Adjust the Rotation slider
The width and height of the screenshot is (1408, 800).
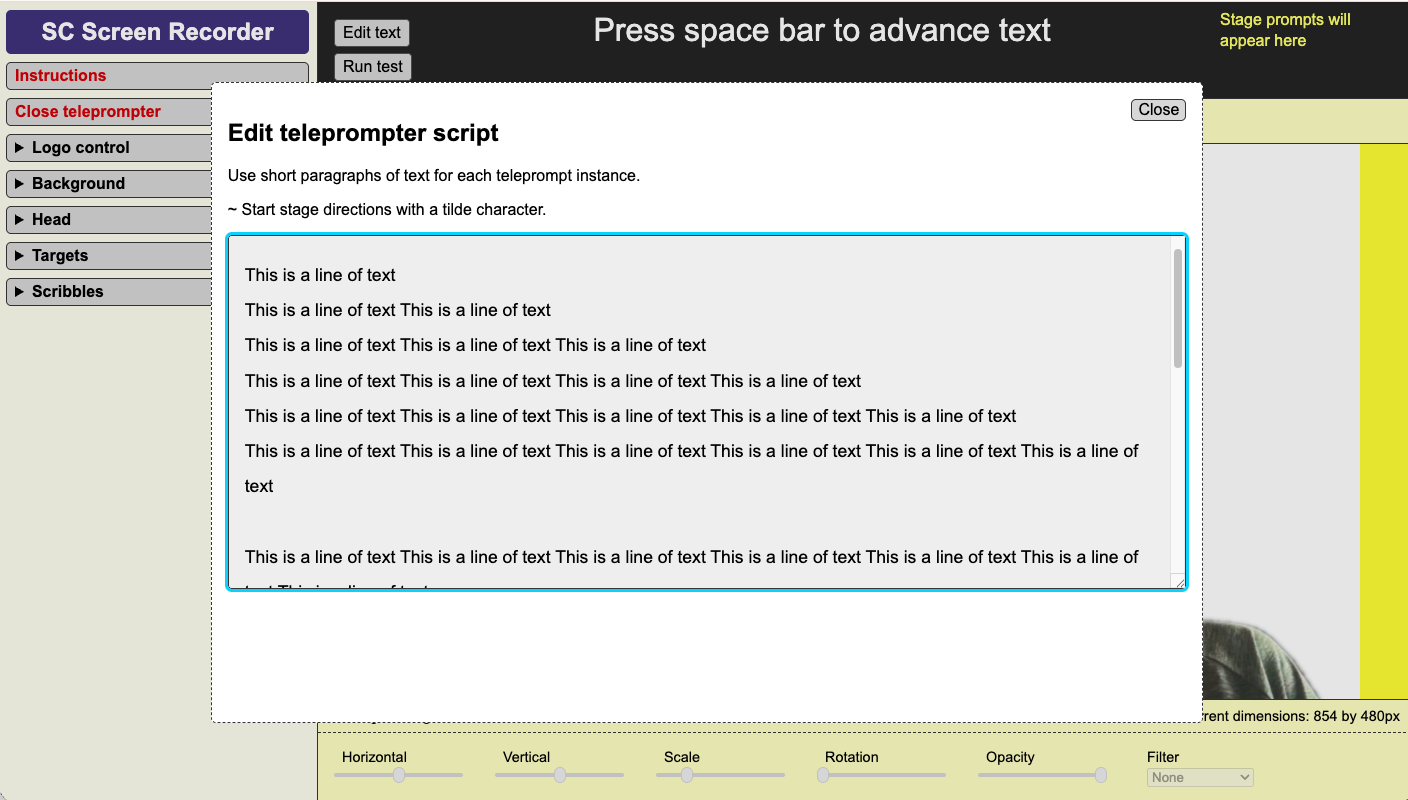click(x=881, y=775)
